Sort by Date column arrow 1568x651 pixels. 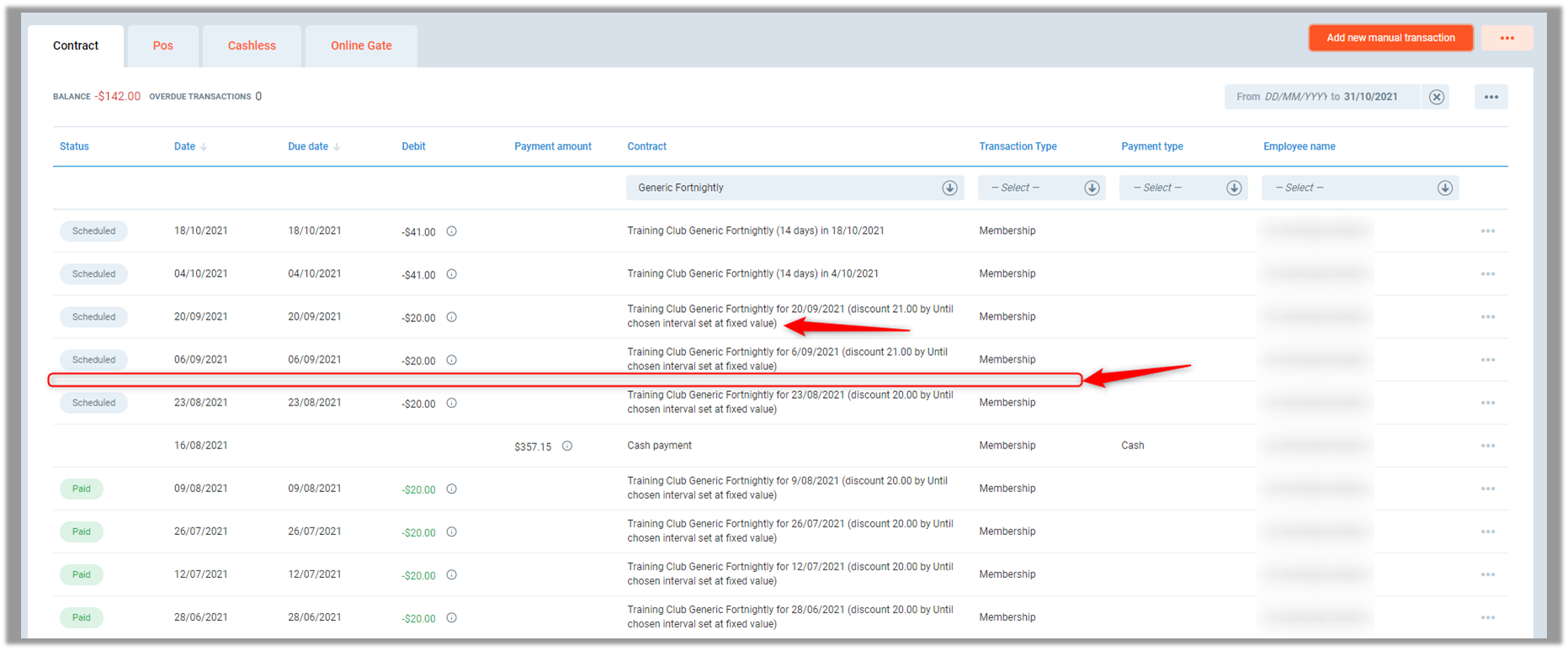[204, 147]
